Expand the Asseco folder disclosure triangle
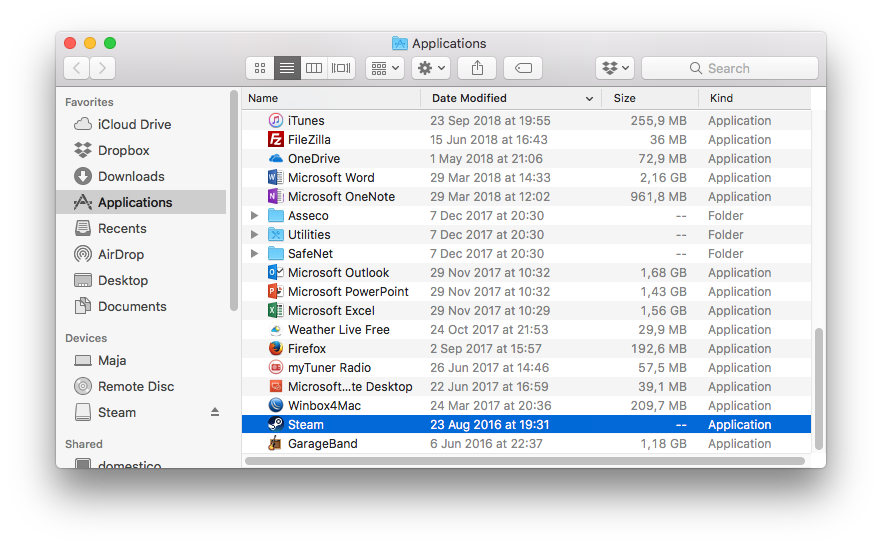This screenshot has width=882, height=548. point(255,216)
